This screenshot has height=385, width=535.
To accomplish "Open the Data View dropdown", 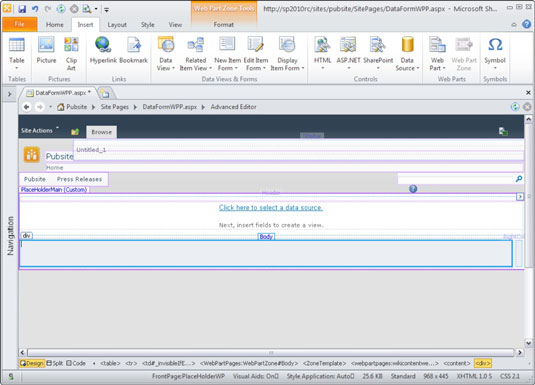I will tap(165, 54).
